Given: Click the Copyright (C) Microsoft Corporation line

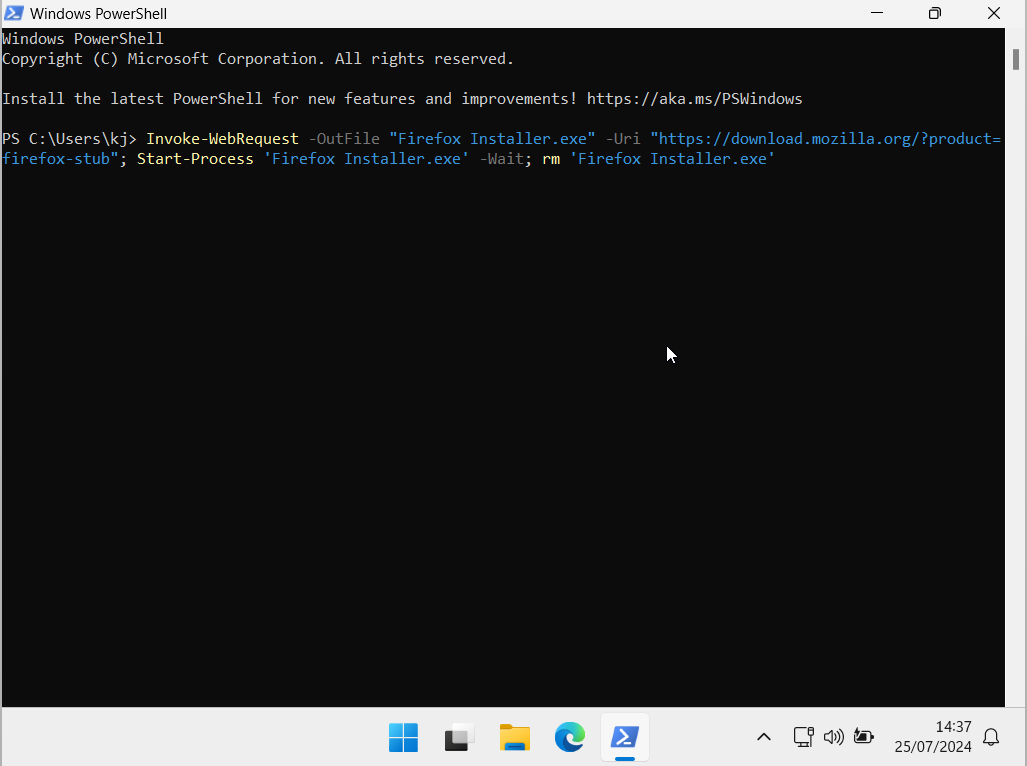Looking at the screenshot, I should (257, 59).
